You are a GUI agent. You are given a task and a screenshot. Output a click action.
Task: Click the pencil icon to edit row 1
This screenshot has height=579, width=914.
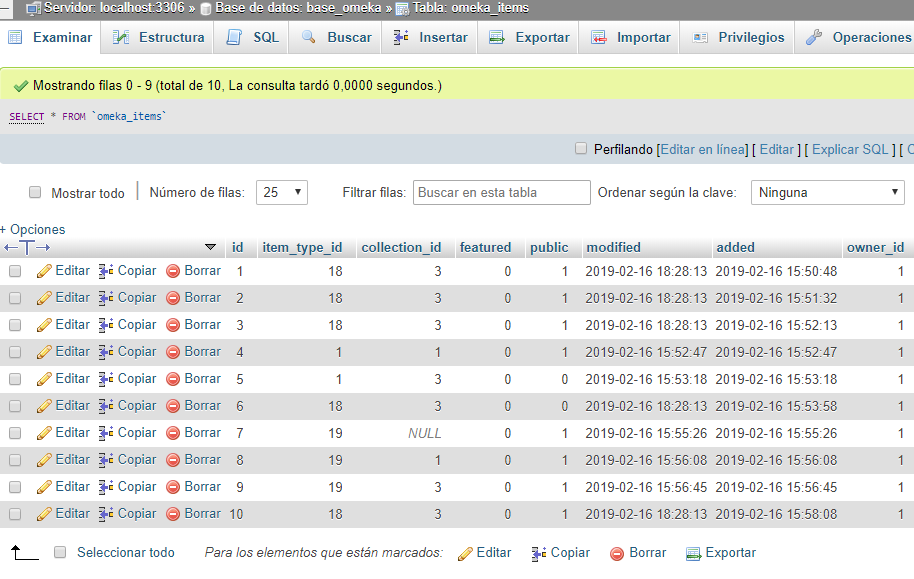(x=45, y=270)
